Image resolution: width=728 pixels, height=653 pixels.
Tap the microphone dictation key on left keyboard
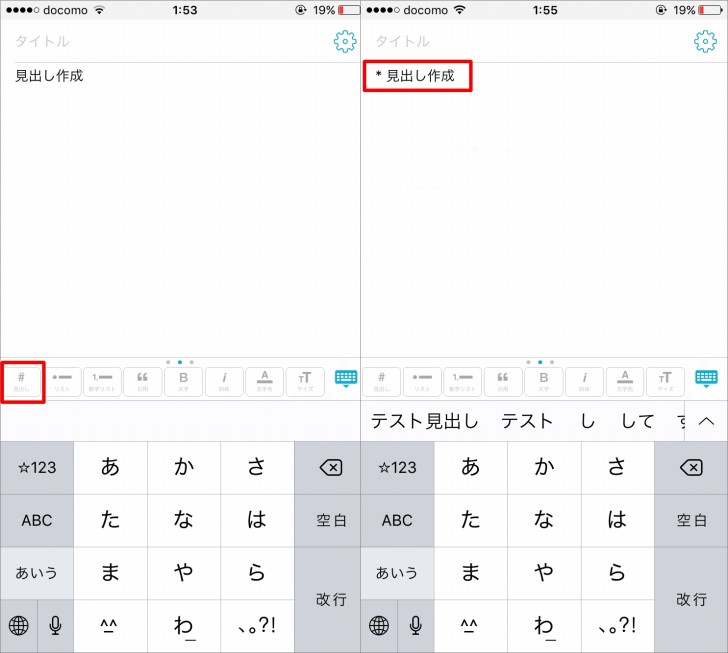point(55,626)
